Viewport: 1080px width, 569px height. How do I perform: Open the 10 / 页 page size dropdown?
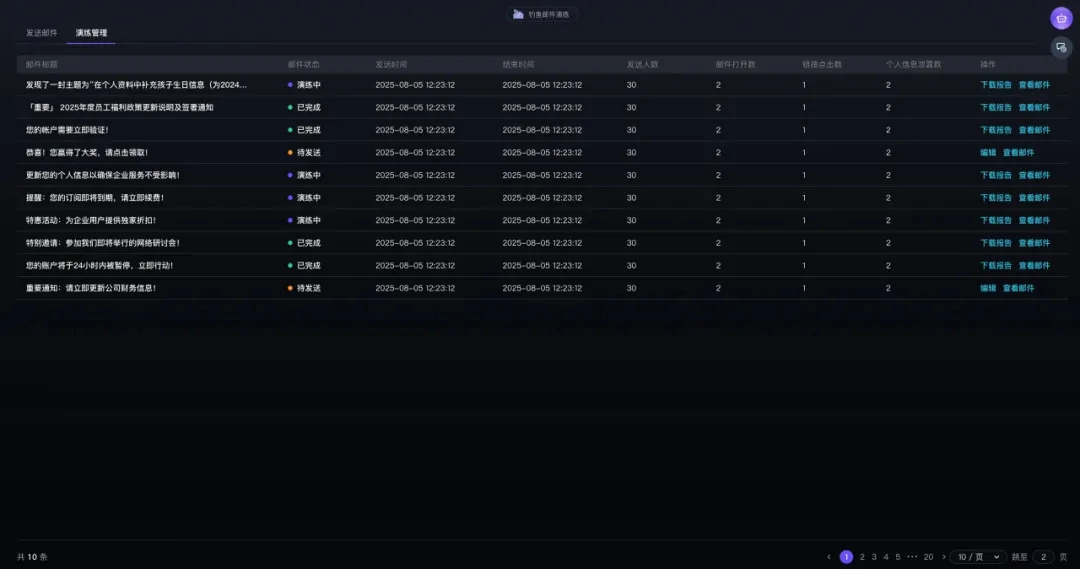click(977, 557)
